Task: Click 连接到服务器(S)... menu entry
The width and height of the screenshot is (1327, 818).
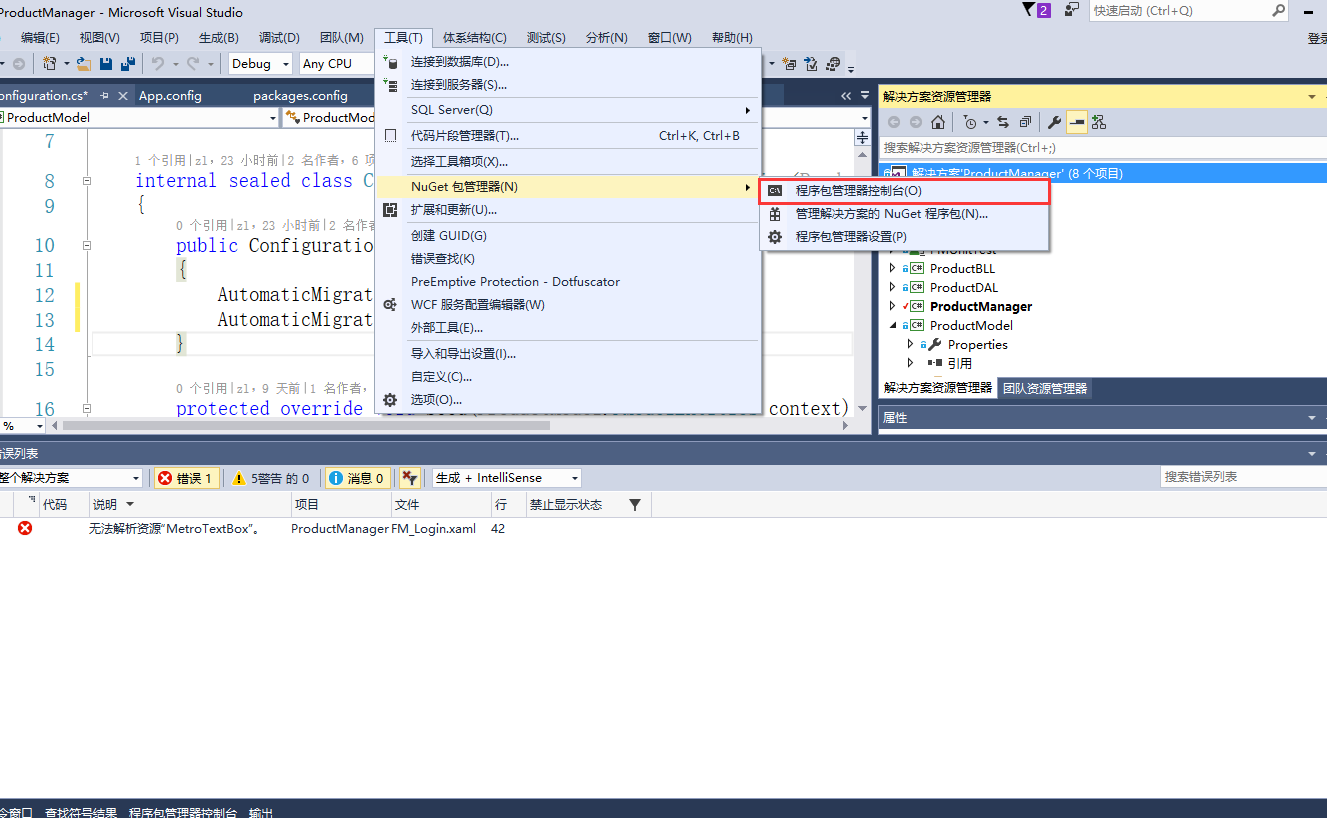Action: tap(568, 85)
